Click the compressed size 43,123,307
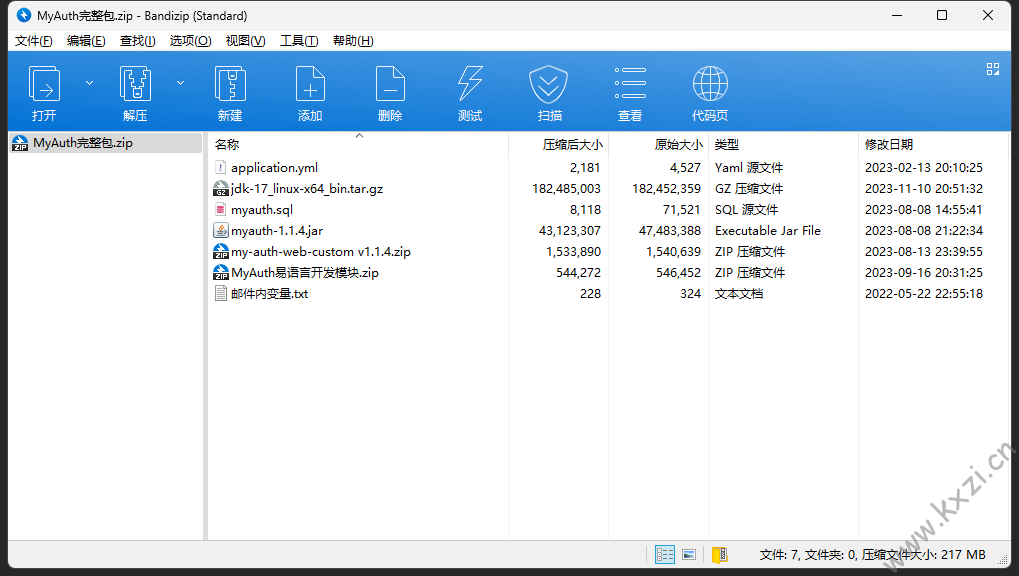Viewport: 1019px width, 576px height. (x=569, y=231)
